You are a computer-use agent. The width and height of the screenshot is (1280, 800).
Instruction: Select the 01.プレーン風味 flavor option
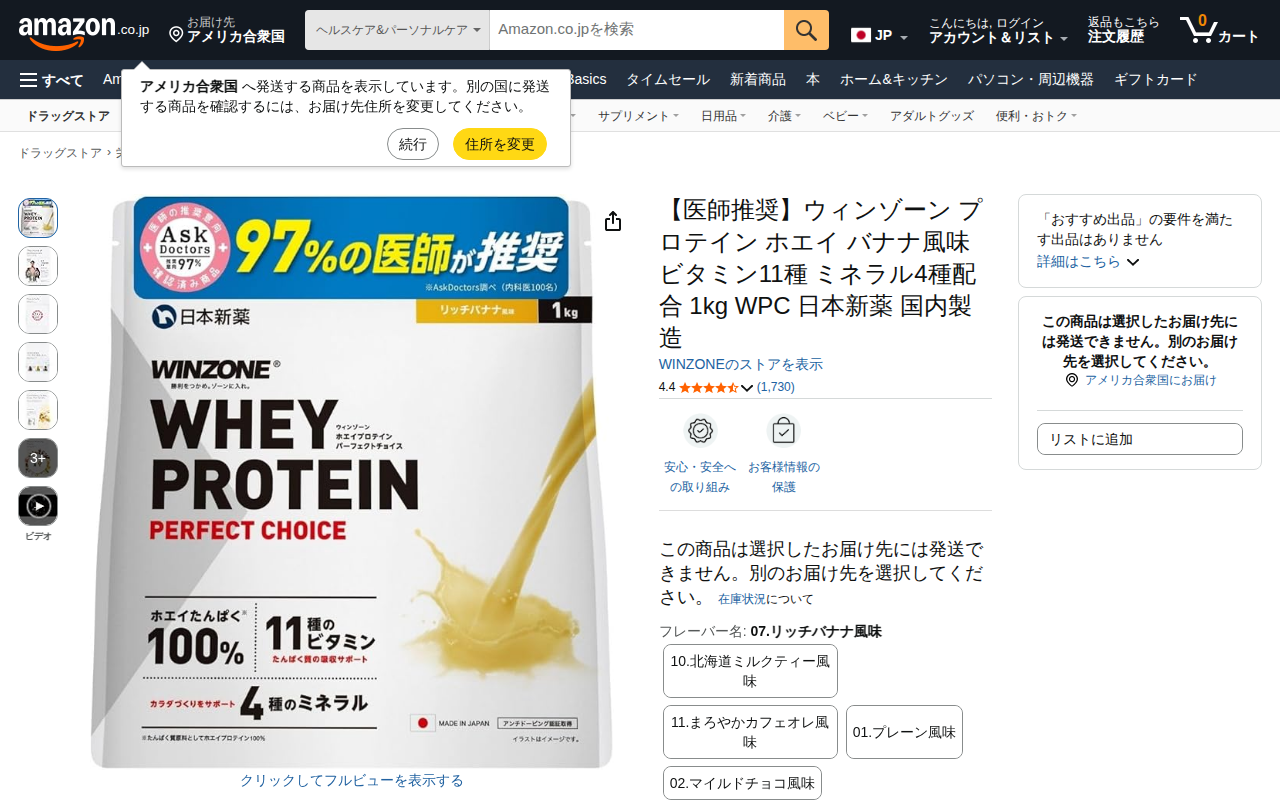904,732
